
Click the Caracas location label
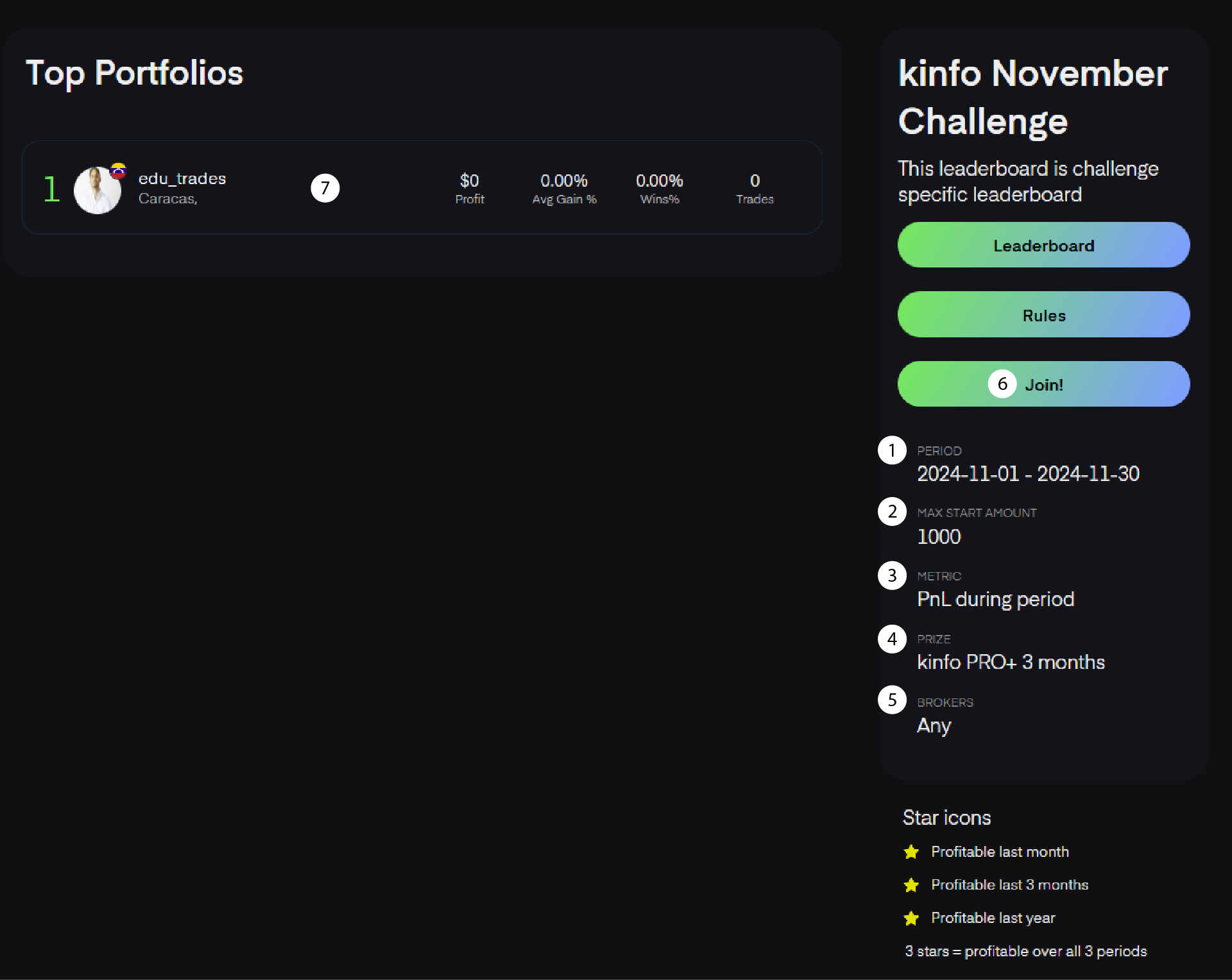167,199
